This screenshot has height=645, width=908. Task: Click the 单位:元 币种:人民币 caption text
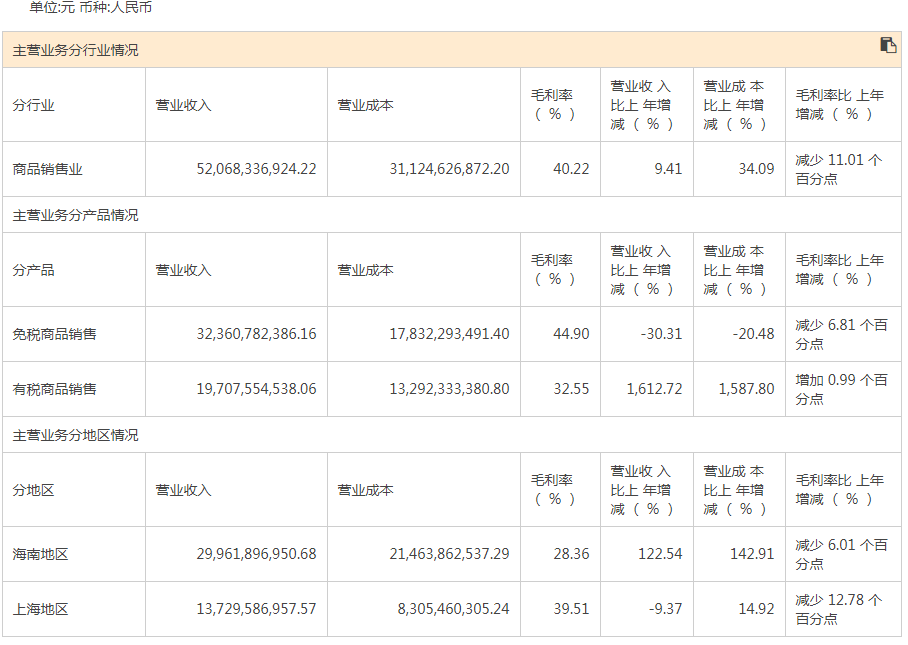click(91, 8)
